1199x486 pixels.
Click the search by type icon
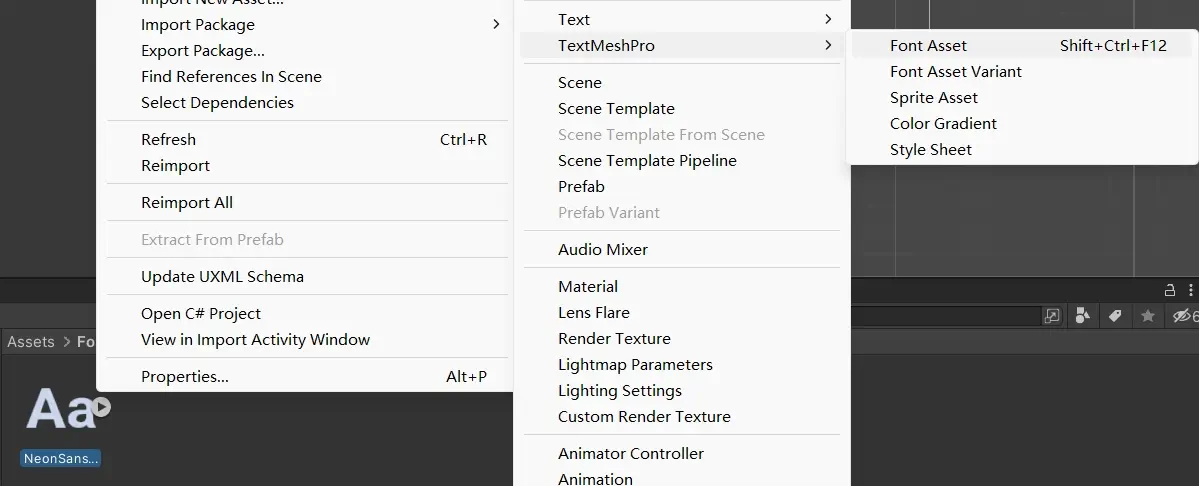(x=1082, y=316)
